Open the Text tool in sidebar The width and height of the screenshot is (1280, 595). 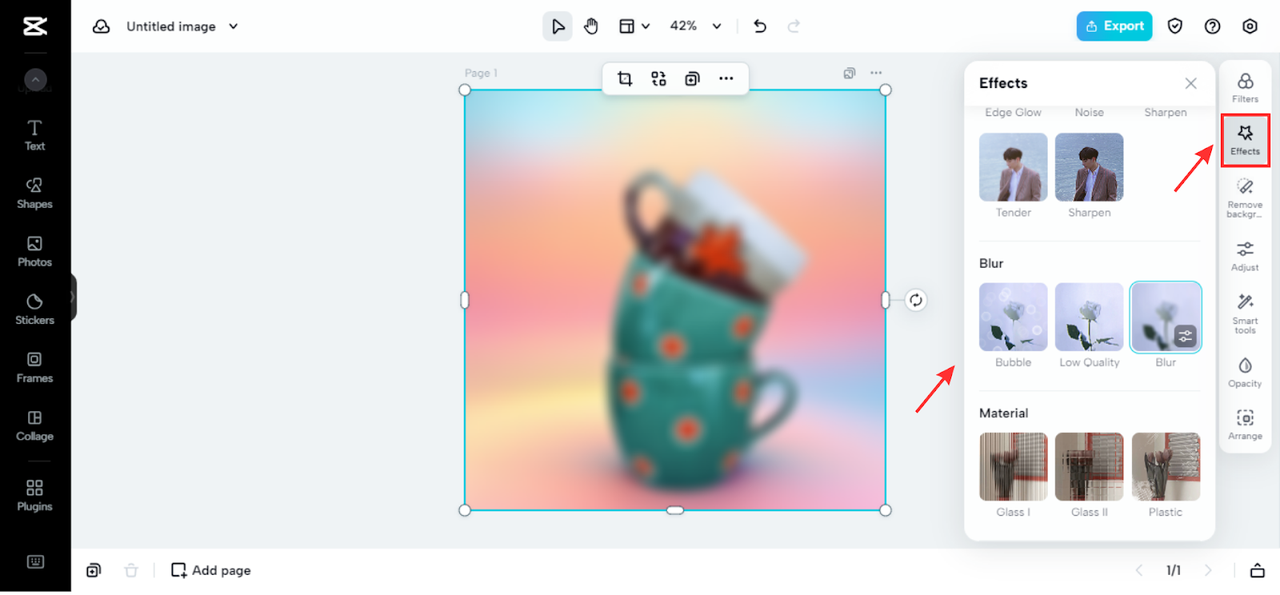(x=35, y=135)
